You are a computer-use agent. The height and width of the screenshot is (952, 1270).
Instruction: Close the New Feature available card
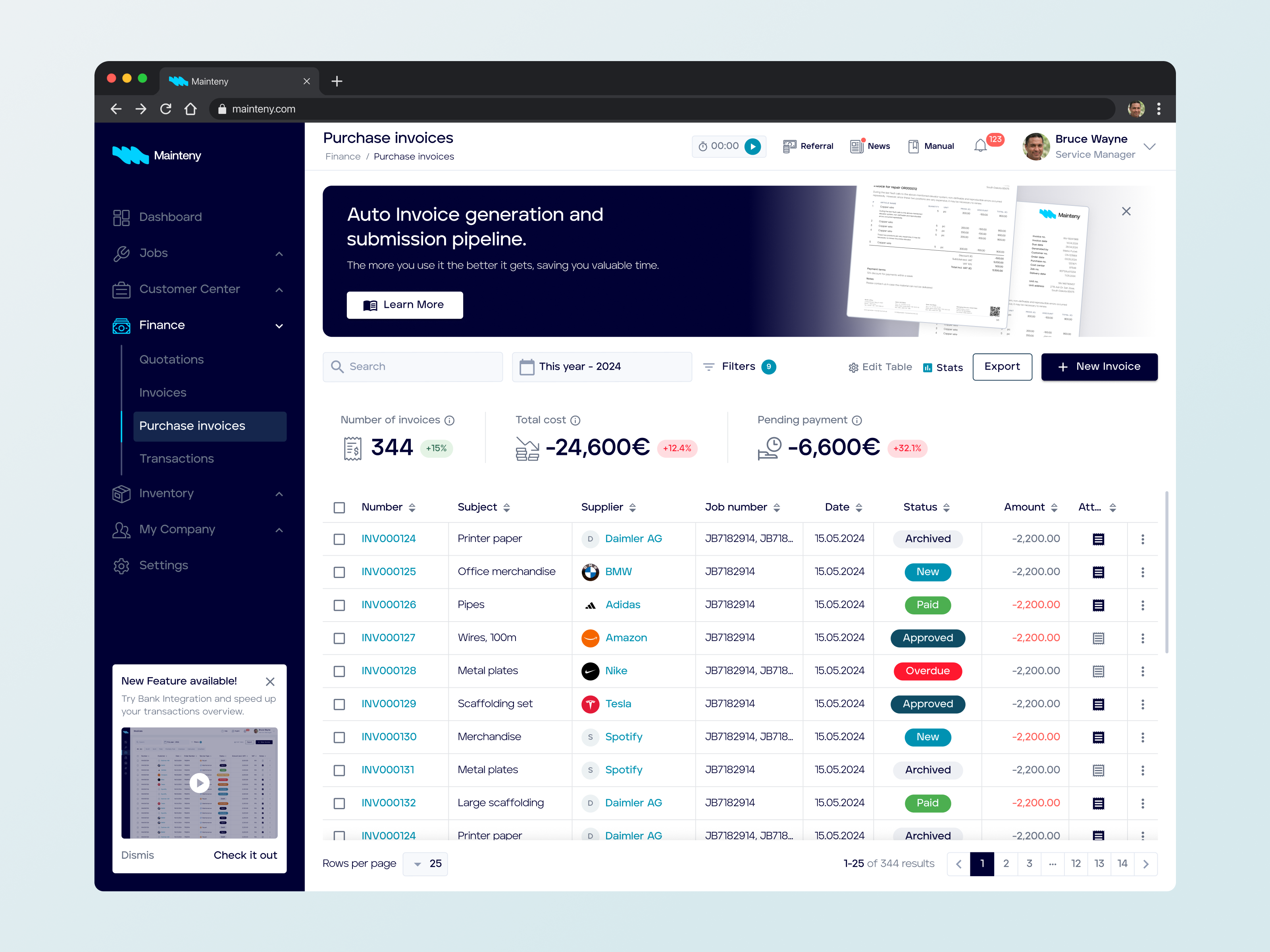click(270, 682)
